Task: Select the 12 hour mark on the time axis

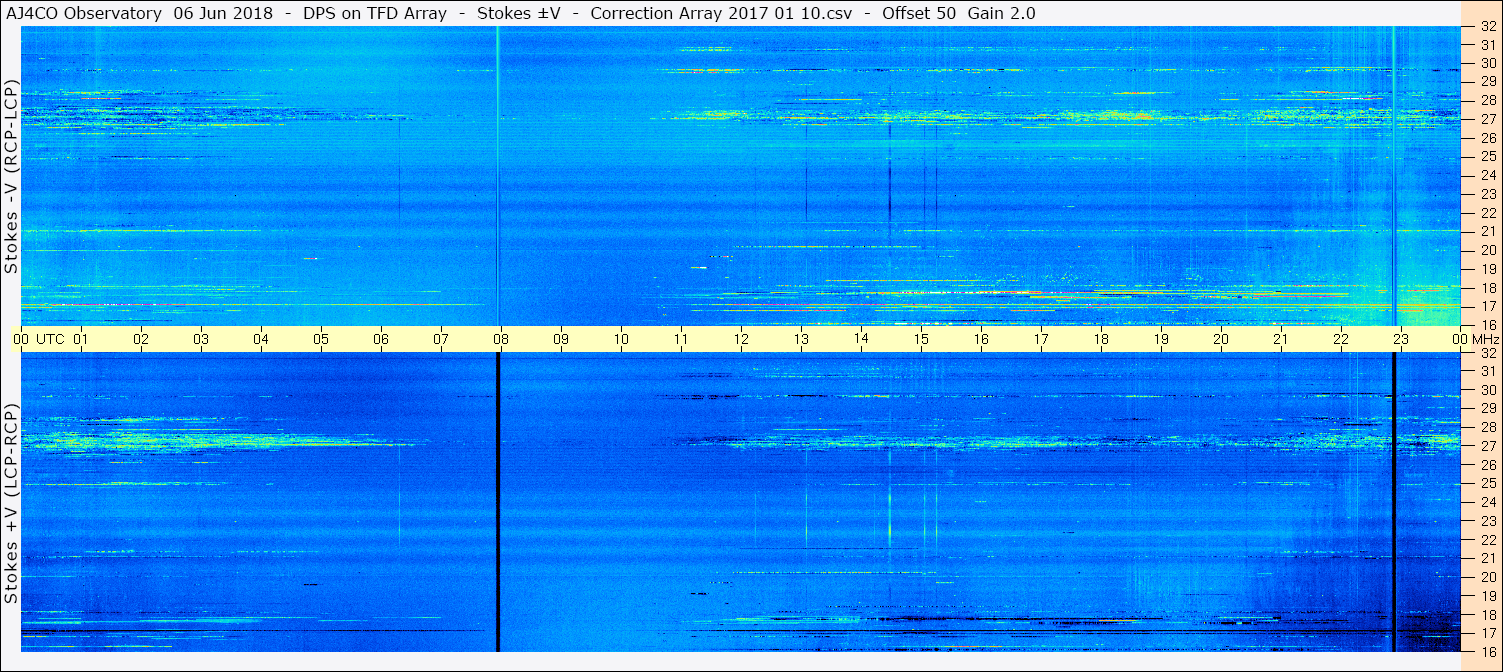Action: pos(741,339)
